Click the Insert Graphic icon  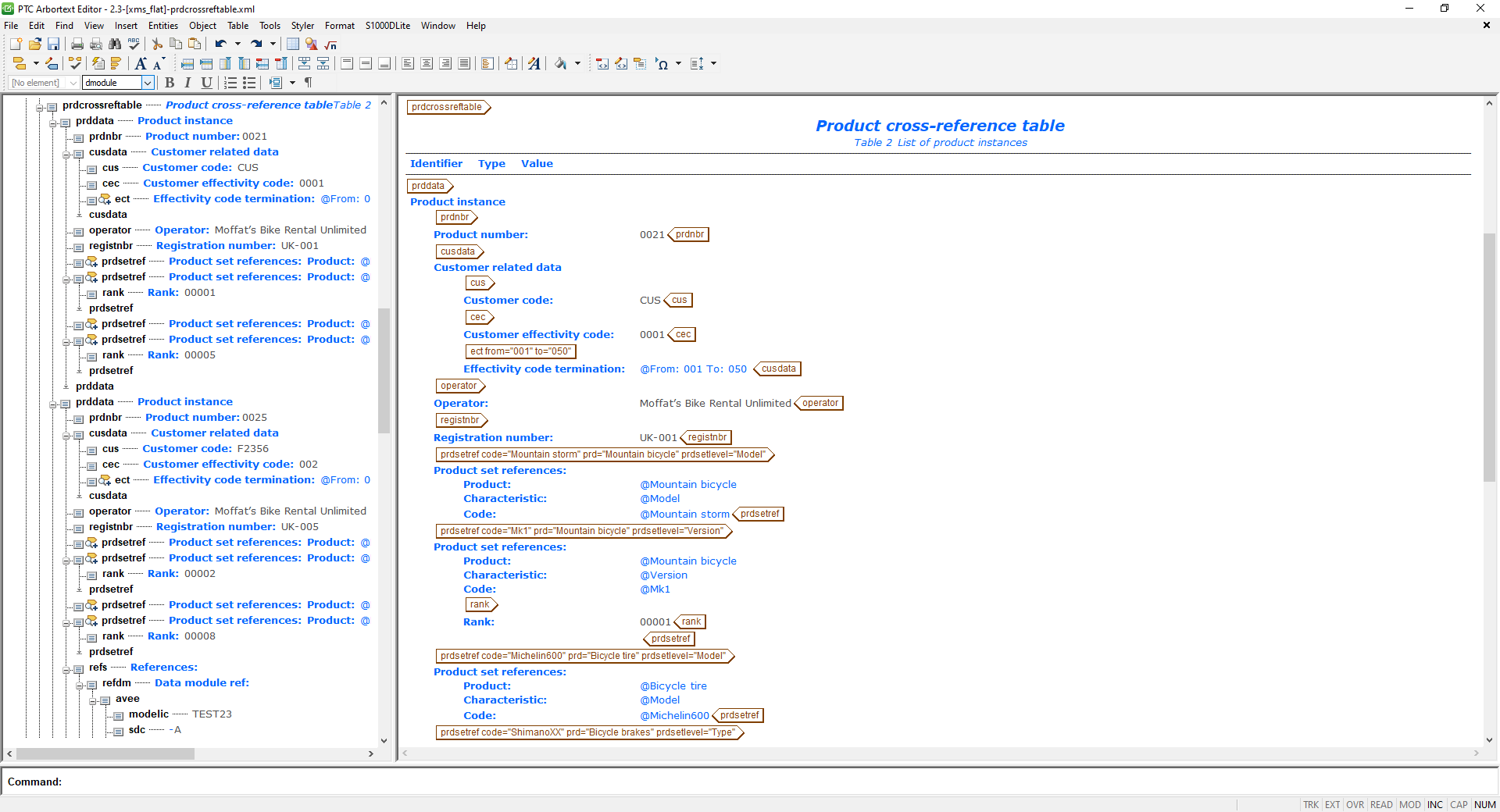click(309, 45)
